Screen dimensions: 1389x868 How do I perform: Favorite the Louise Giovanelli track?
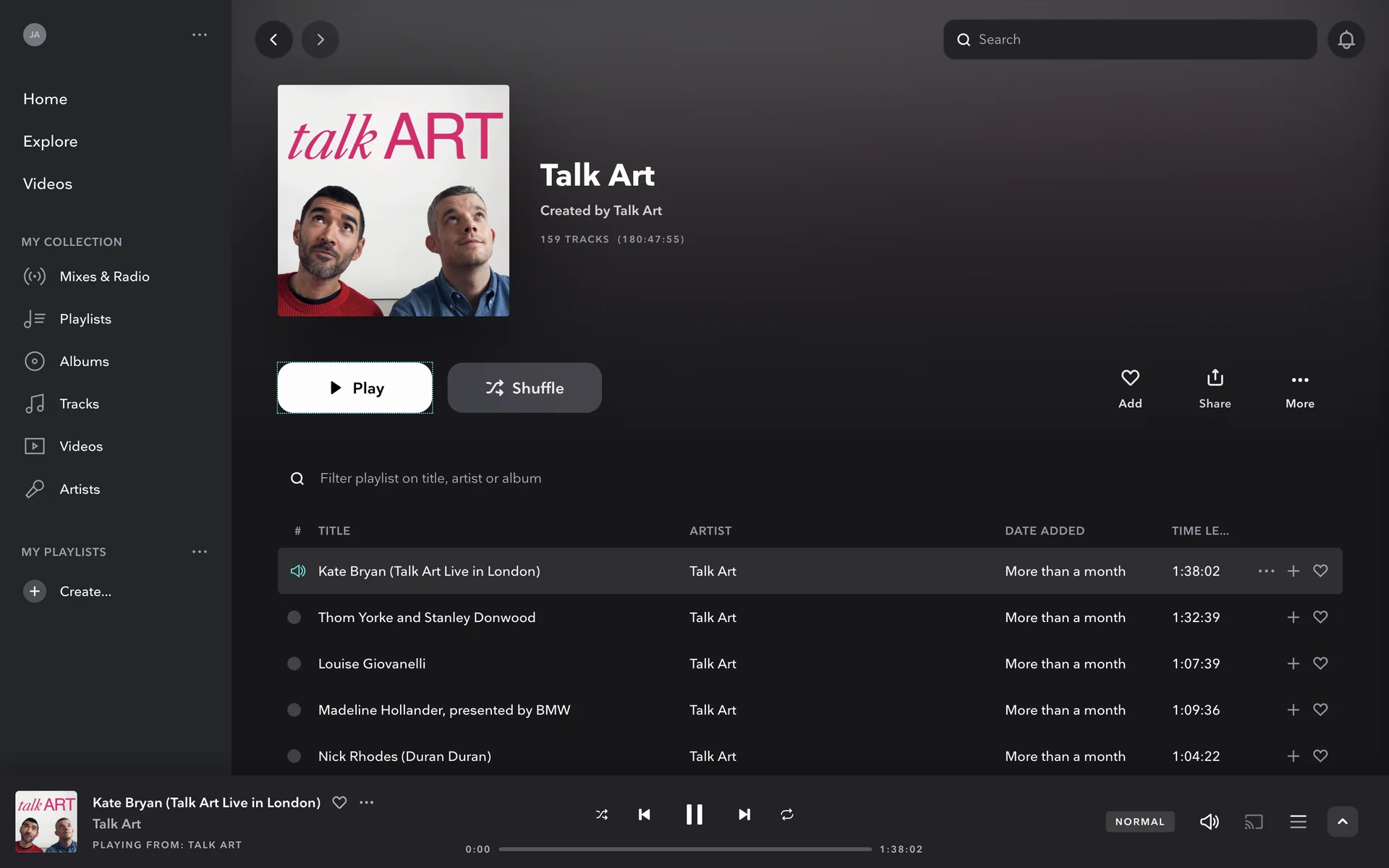pos(1320,663)
